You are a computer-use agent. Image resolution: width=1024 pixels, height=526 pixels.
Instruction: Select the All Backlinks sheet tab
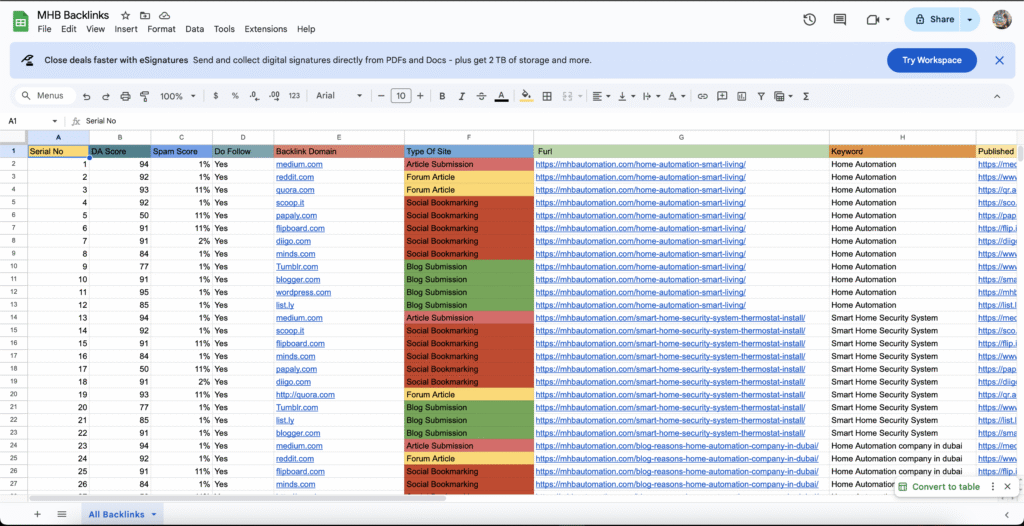tap(122, 514)
